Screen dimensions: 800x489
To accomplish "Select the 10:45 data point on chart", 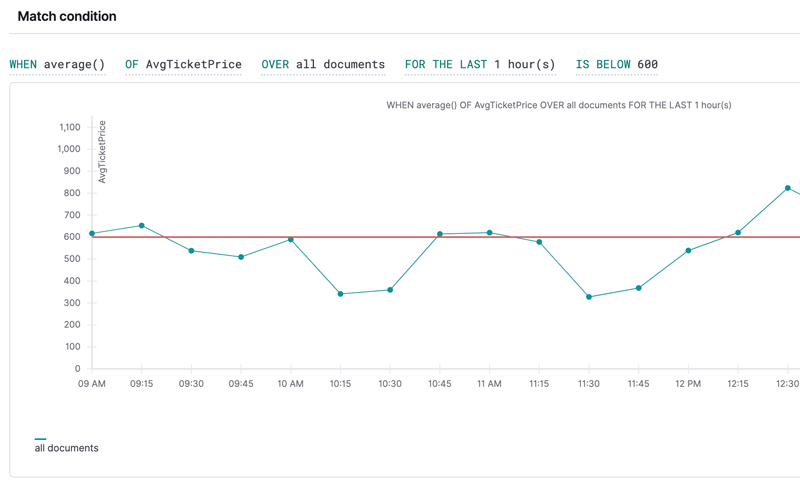I will 440,234.
